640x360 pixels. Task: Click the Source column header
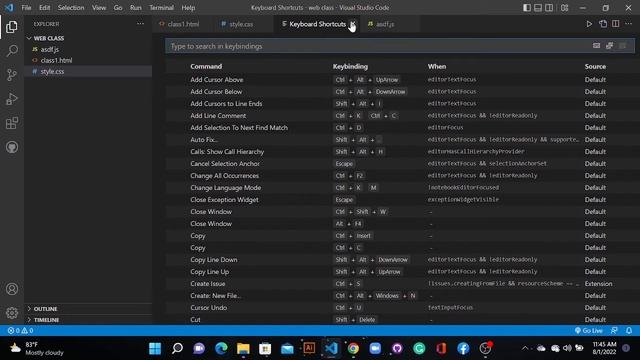[x=595, y=67]
